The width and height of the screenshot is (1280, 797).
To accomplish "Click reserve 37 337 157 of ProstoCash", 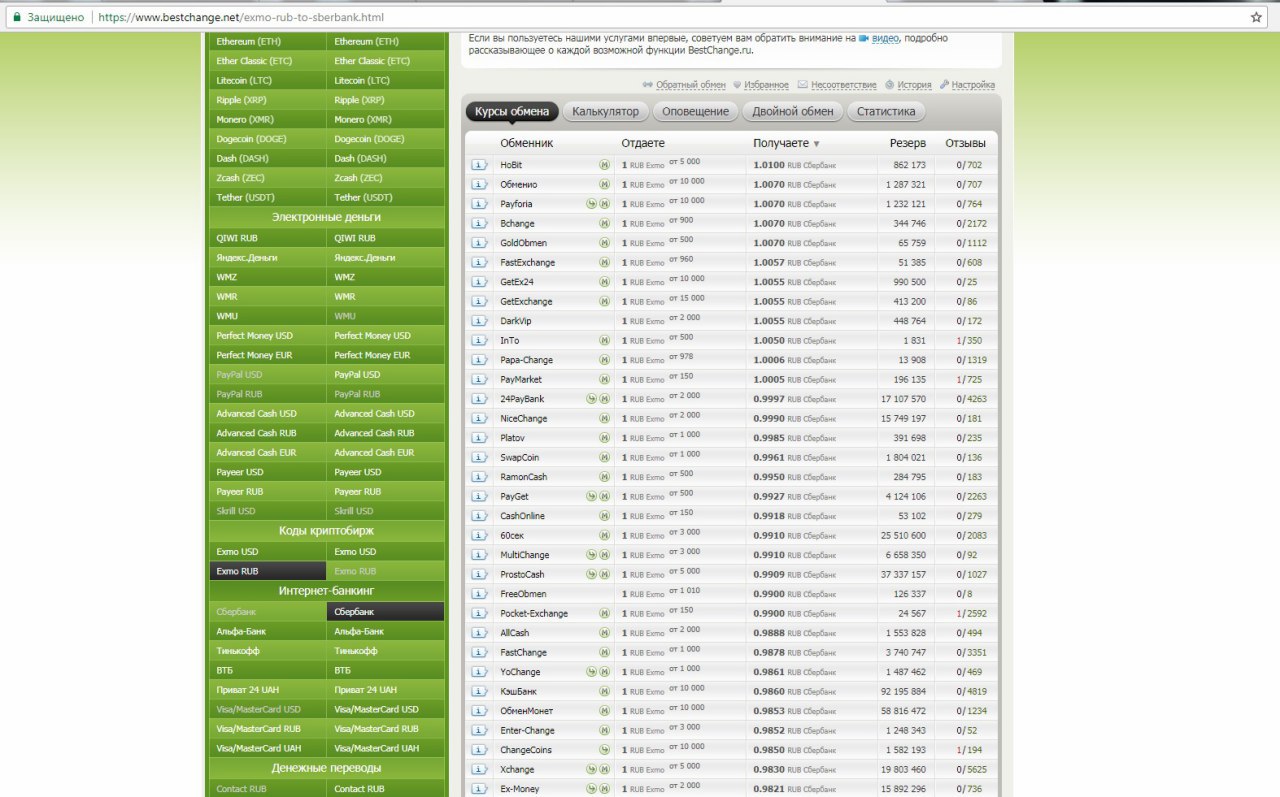I will [x=903, y=575].
